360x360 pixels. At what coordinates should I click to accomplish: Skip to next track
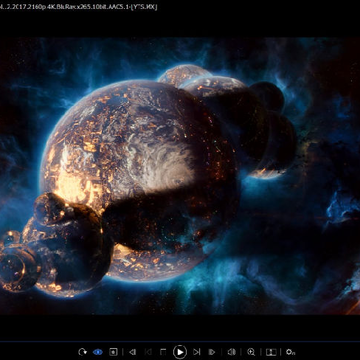197,352
